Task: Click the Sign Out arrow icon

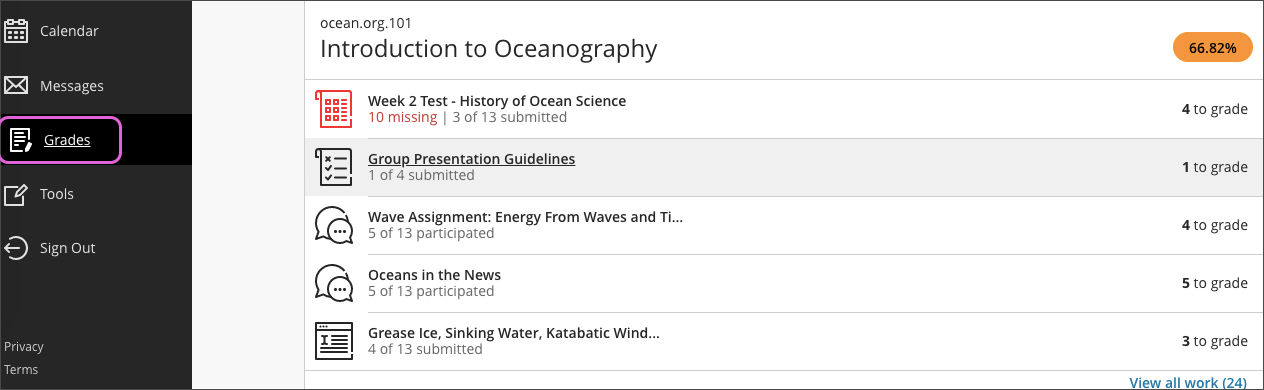Action: (x=16, y=248)
